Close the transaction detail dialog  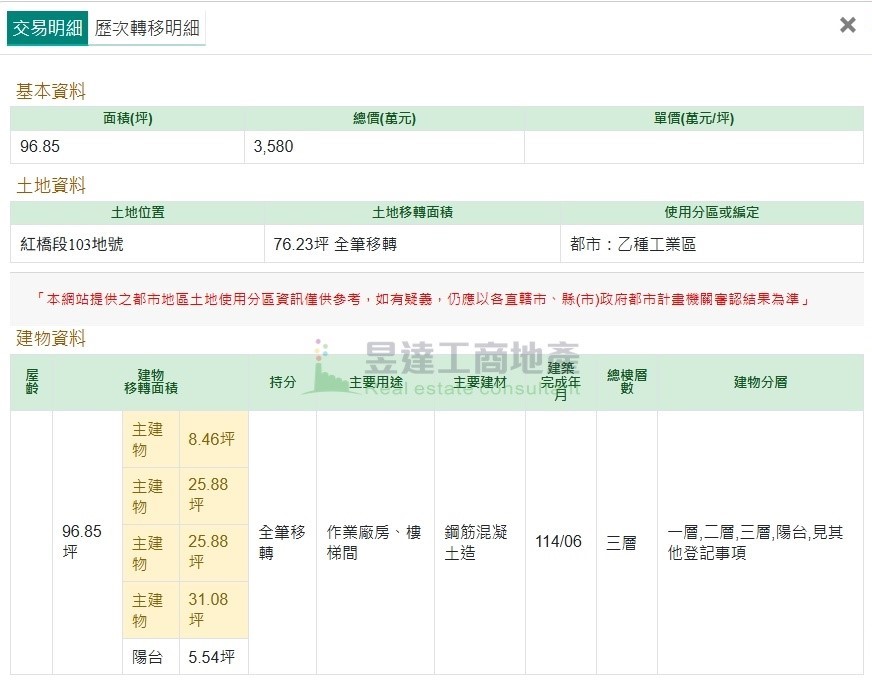(847, 25)
